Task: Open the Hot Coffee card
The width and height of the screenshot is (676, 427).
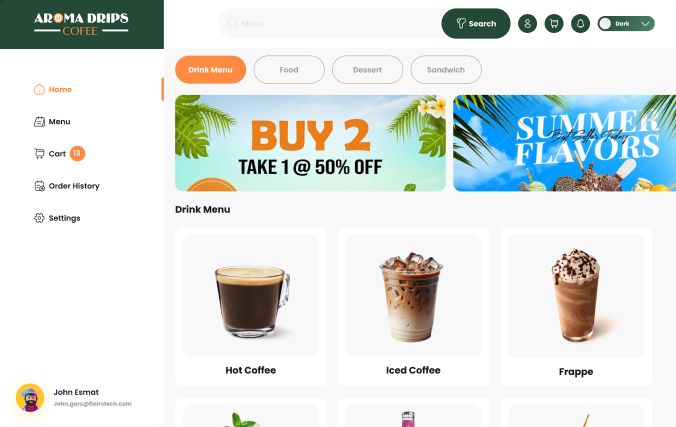Action: (250, 307)
